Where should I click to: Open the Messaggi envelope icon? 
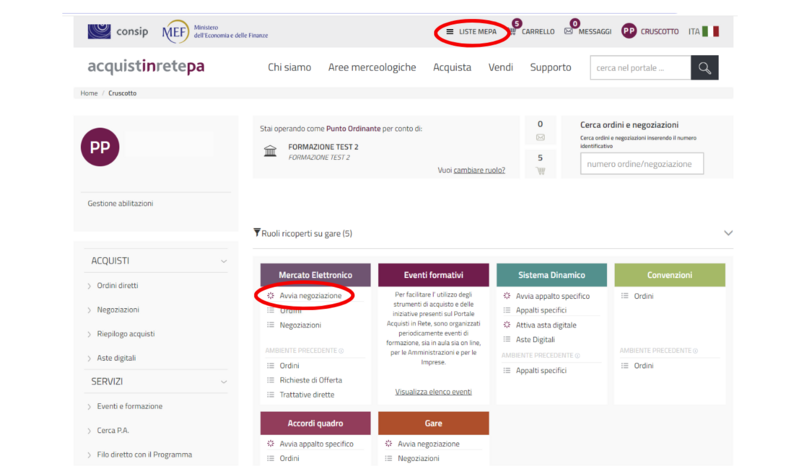pyautogui.click(x=569, y=32)
